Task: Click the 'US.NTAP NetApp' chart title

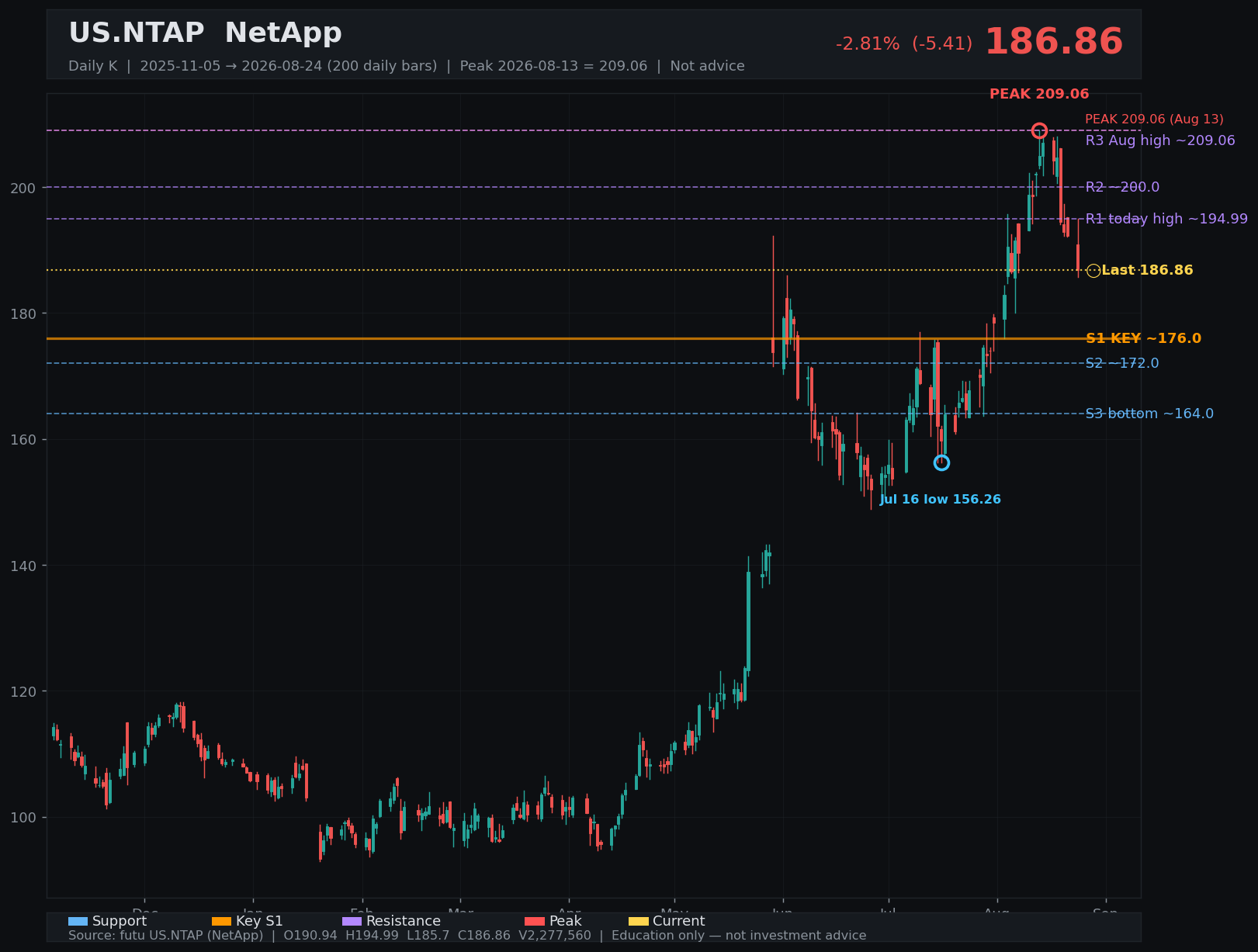Action: coord(205,33)
